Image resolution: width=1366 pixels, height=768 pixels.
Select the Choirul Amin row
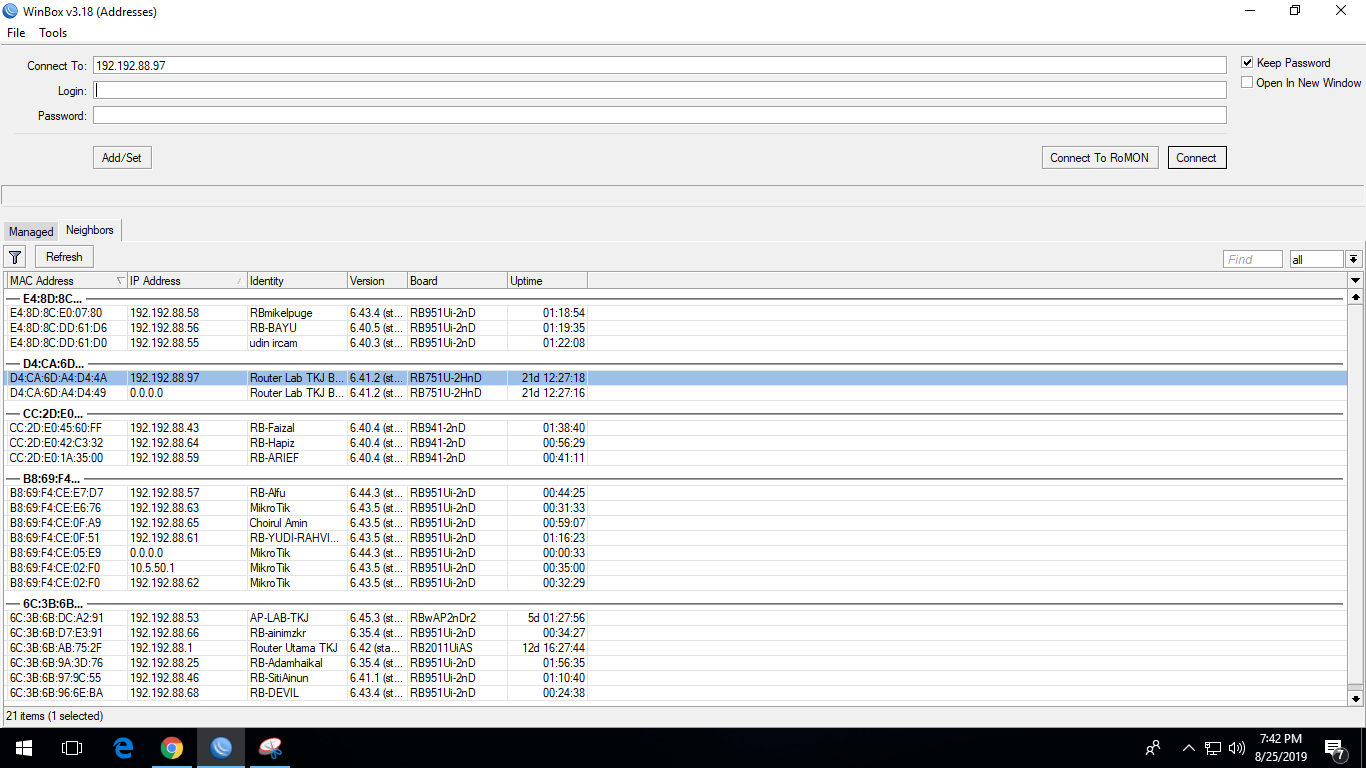[677, 523]
